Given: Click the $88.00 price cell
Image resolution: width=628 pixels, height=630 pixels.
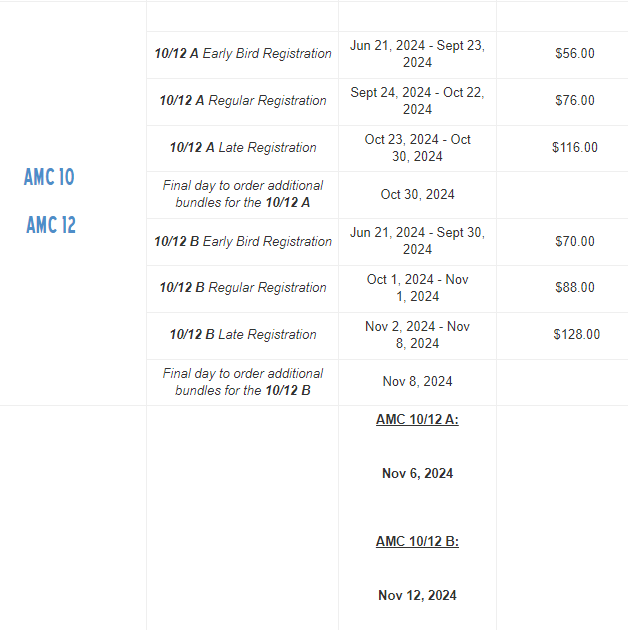Looking at the screenshot, I should (575, 288).
